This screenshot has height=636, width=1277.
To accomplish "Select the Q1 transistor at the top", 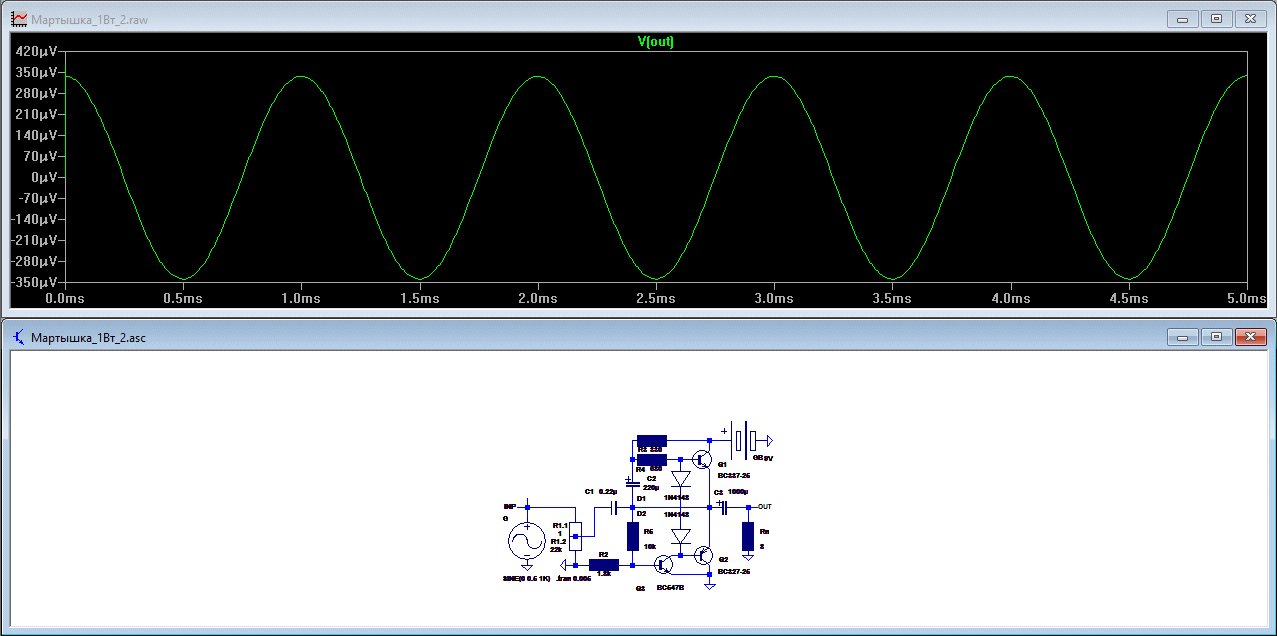I will 703,461.
